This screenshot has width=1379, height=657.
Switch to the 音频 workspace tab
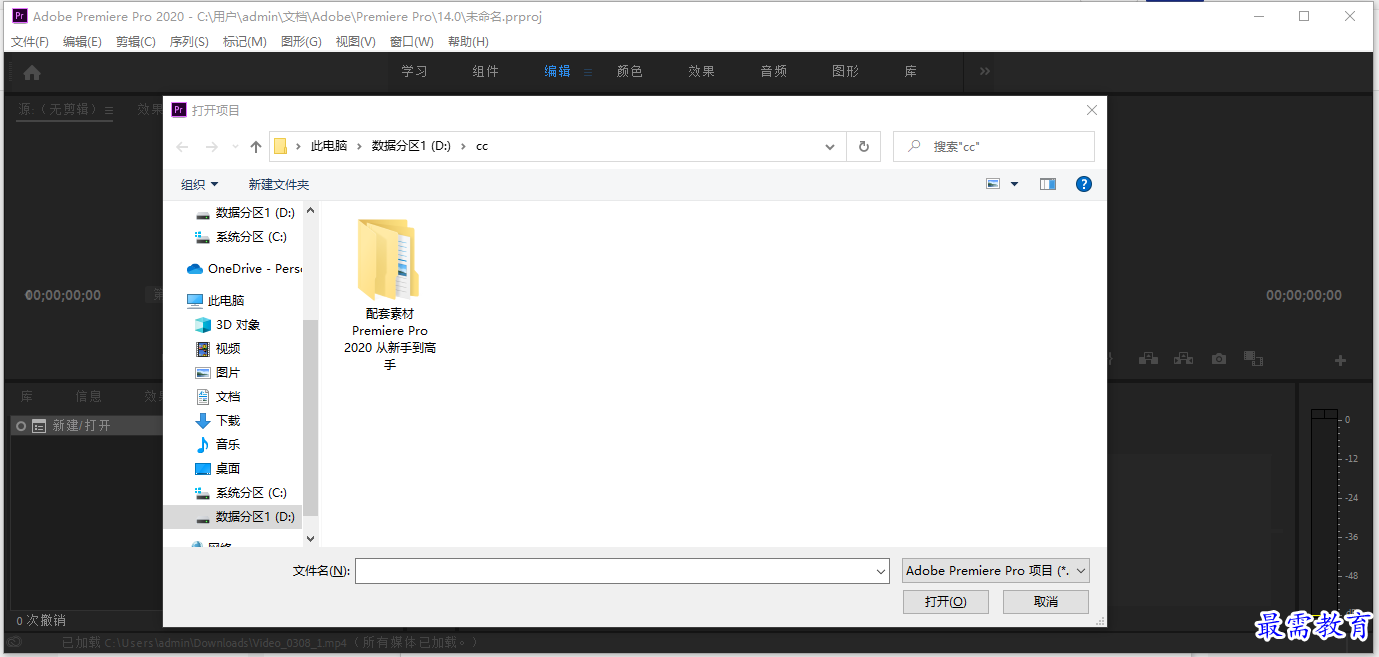pyautogui.click(x=774, y=72)
